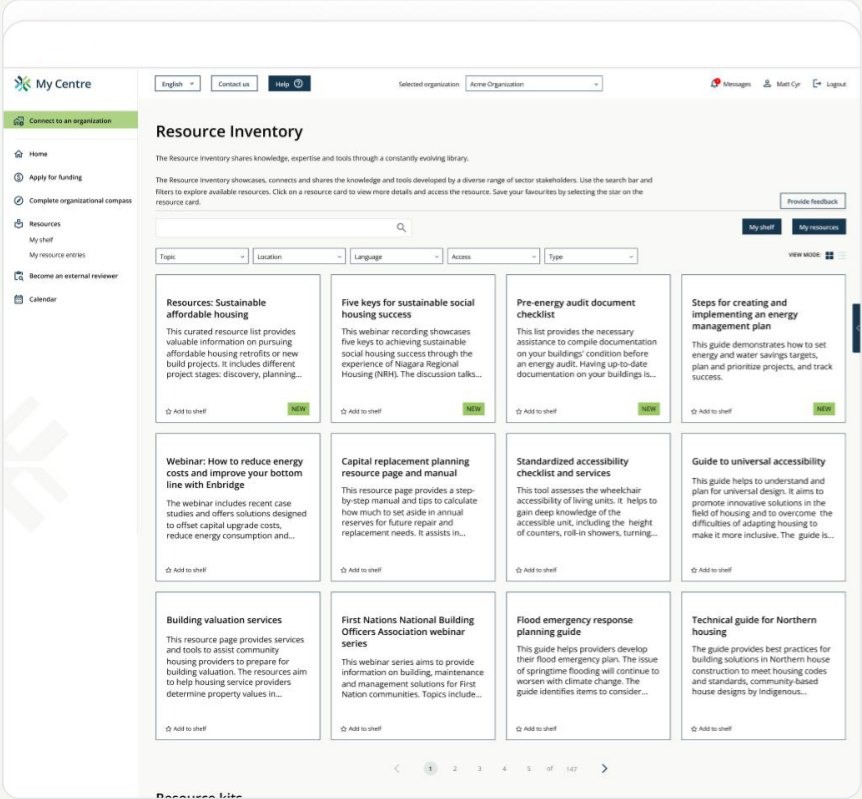This screenshot has height=799, width=862.
Task: Switch to grid view mode icon
Action: 830,255
